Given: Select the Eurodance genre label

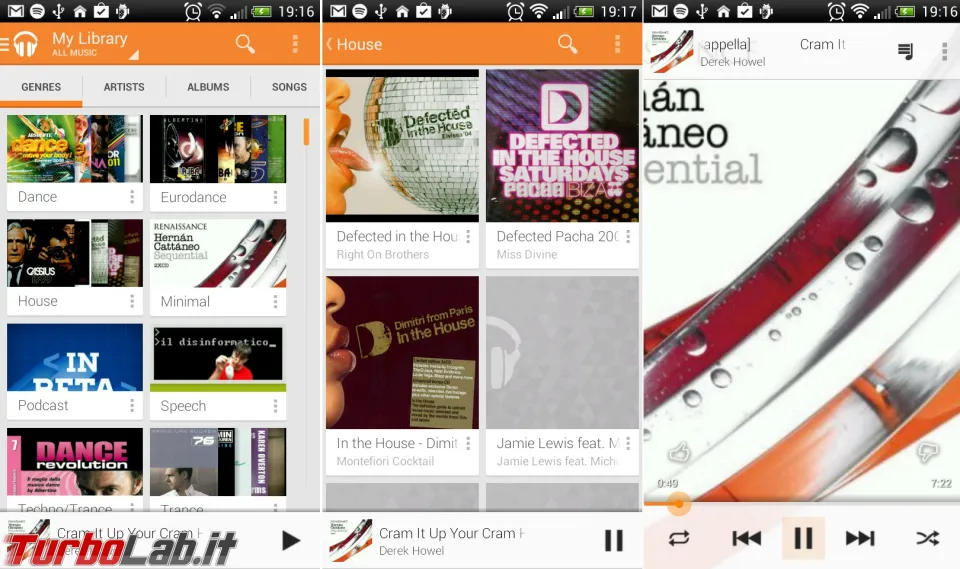Looking at the screenshot, I should (x=193, y=197).
